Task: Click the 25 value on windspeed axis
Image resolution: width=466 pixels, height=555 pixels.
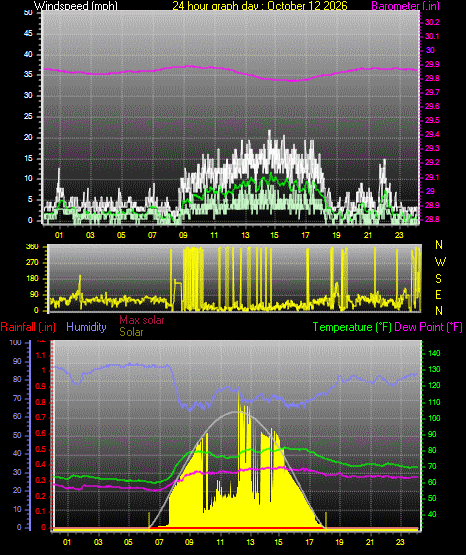Action: [x=28, y=116]
